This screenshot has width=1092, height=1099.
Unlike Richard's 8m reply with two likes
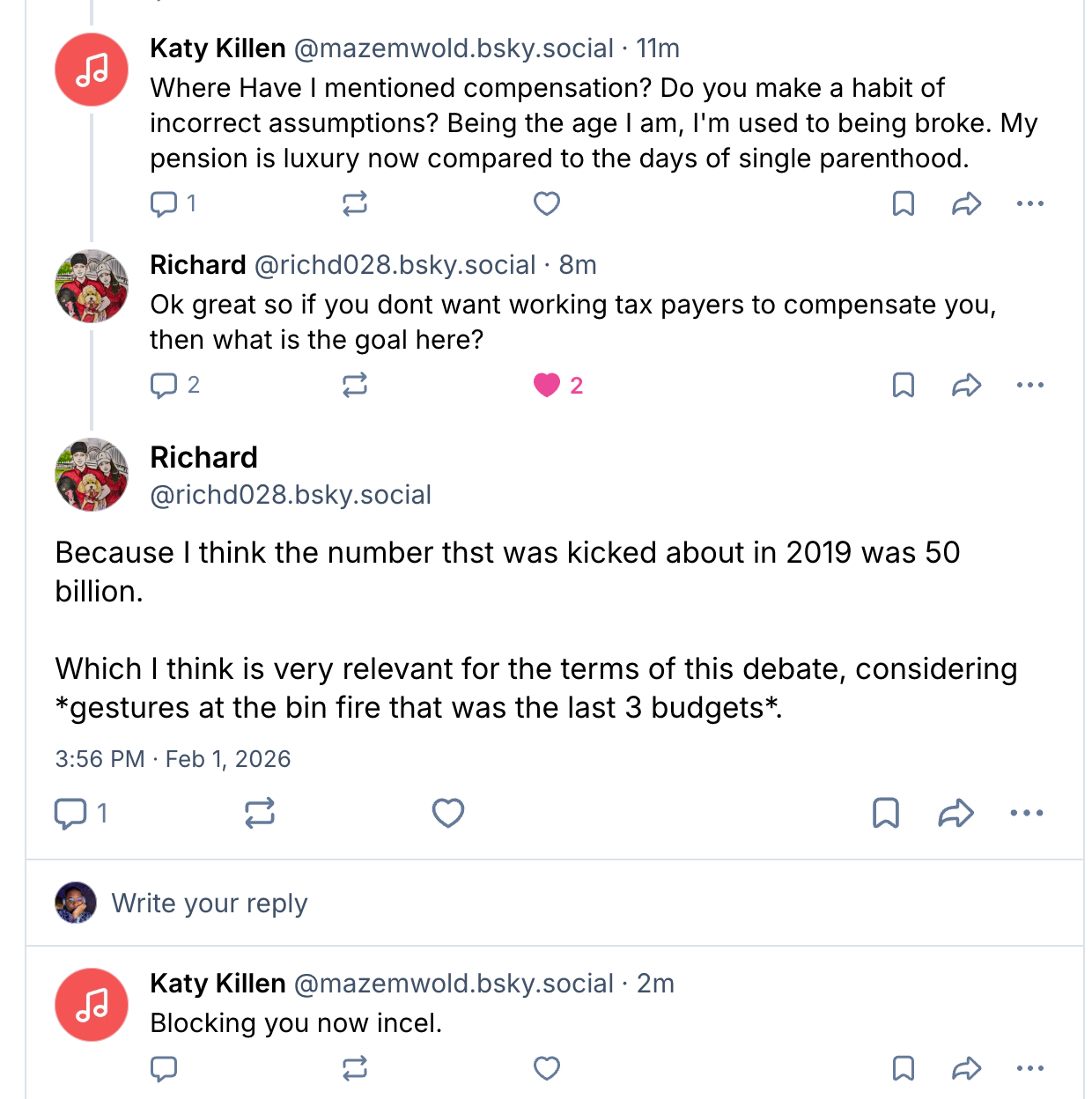[x=547, y=385]
